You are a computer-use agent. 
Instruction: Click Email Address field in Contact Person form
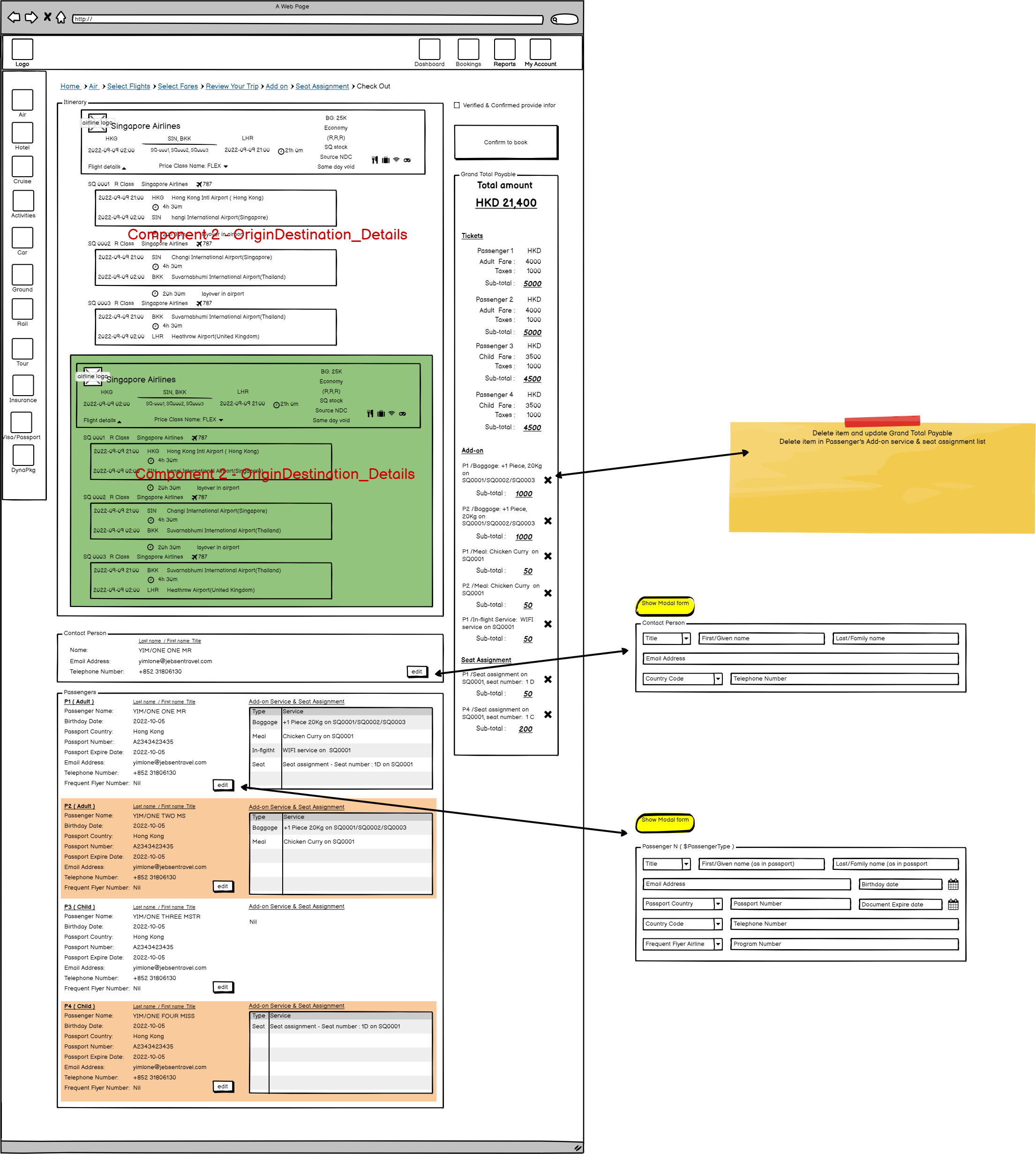800,659
